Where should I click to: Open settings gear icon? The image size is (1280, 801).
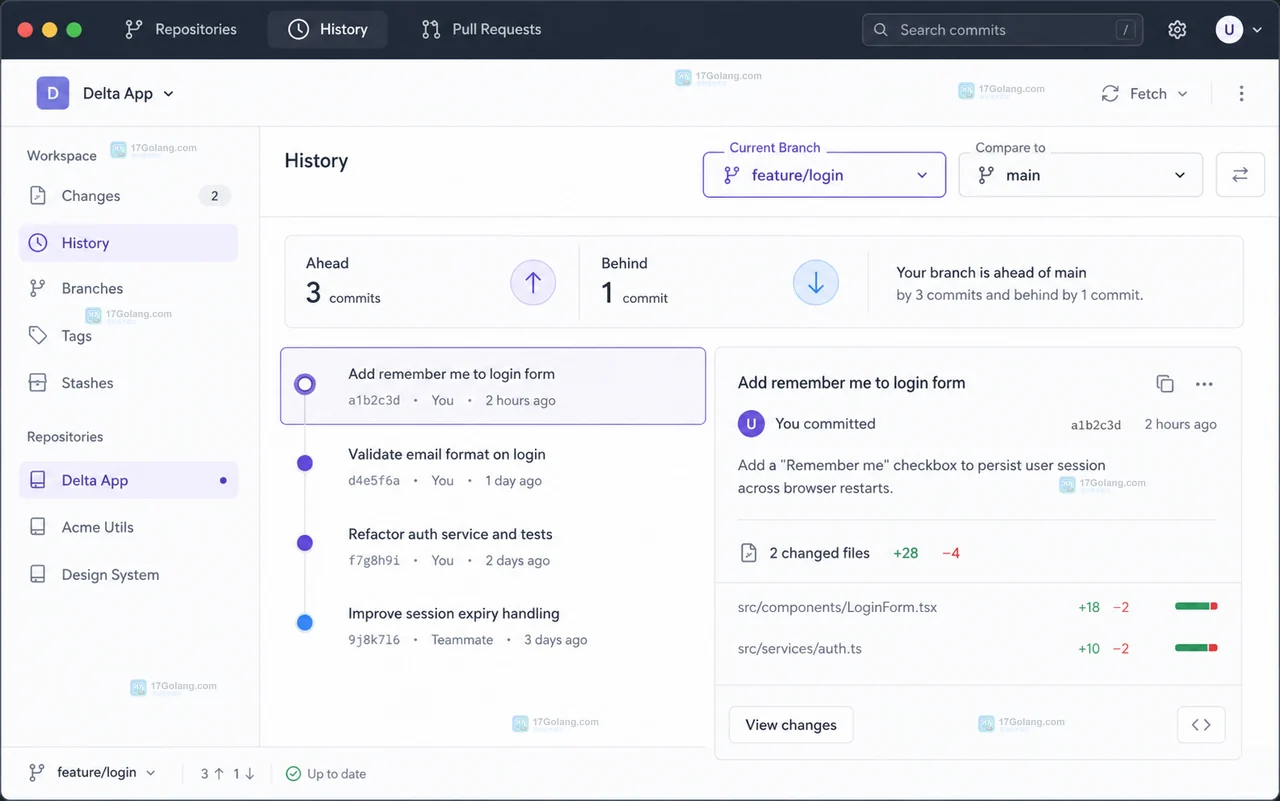tap(1177, 30)
